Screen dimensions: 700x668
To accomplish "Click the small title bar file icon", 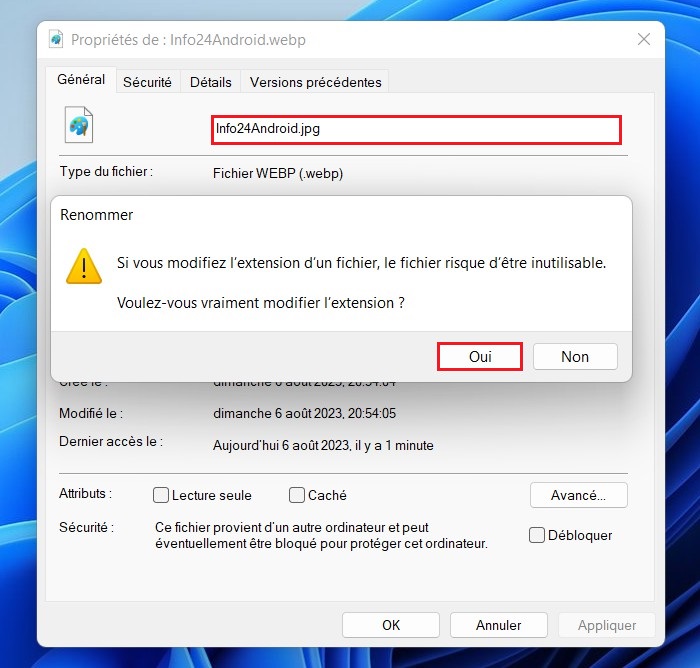I will point(56,39).
